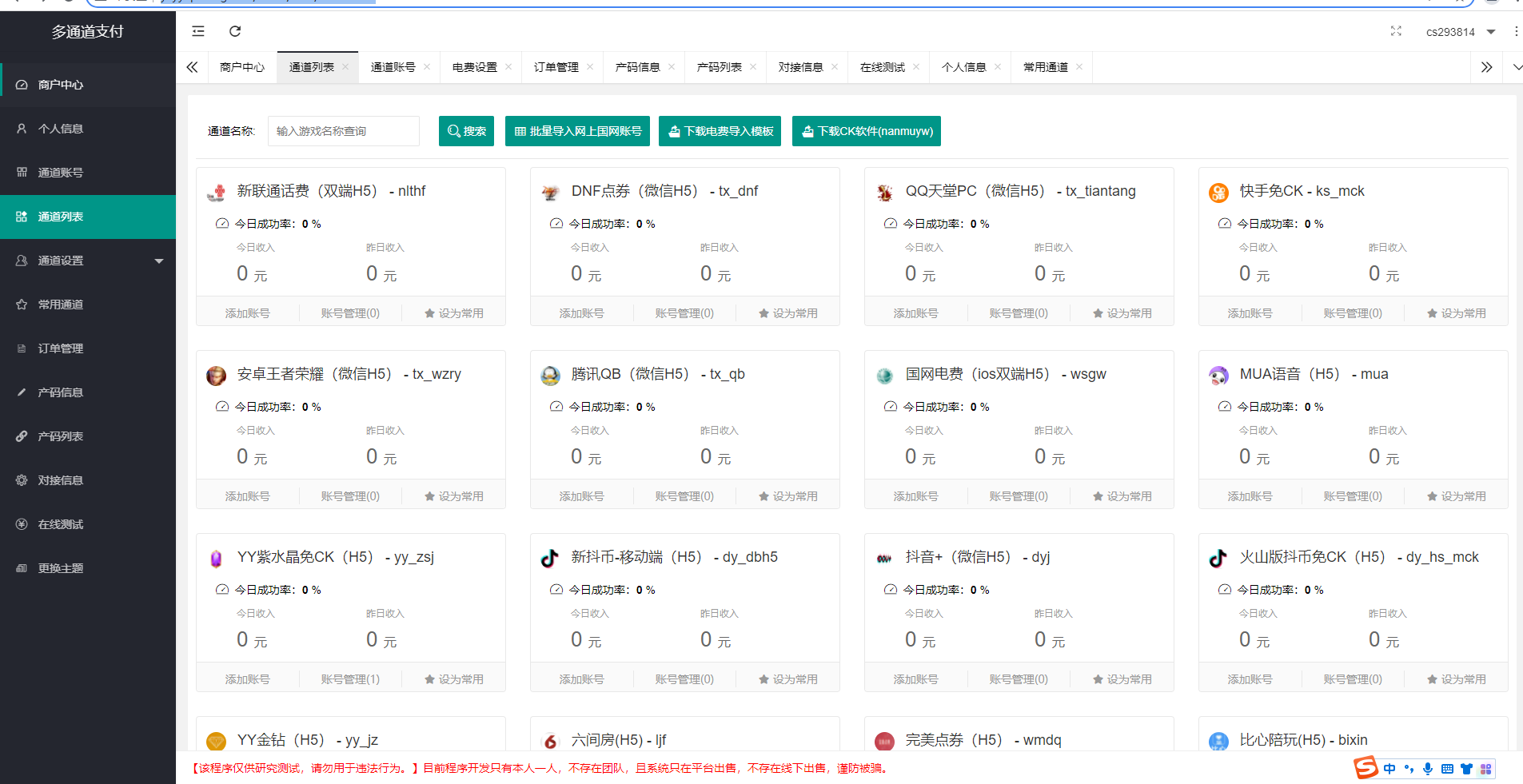
Task: Click the 快手免CK channel logo
Action: (1218, 192)
